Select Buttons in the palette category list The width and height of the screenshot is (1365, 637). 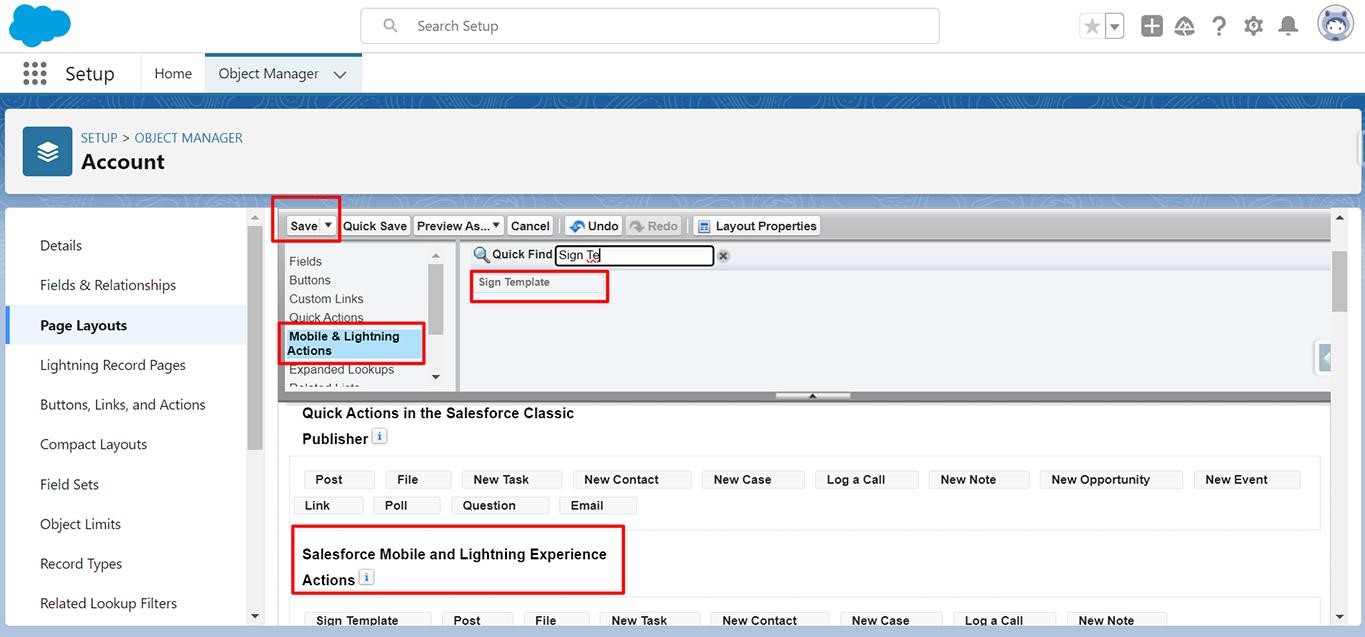pos(310,280)
